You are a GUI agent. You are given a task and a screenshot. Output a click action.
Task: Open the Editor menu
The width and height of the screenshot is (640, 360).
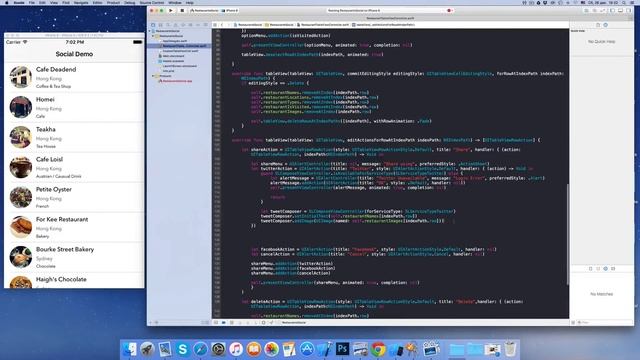click(98, 2)
